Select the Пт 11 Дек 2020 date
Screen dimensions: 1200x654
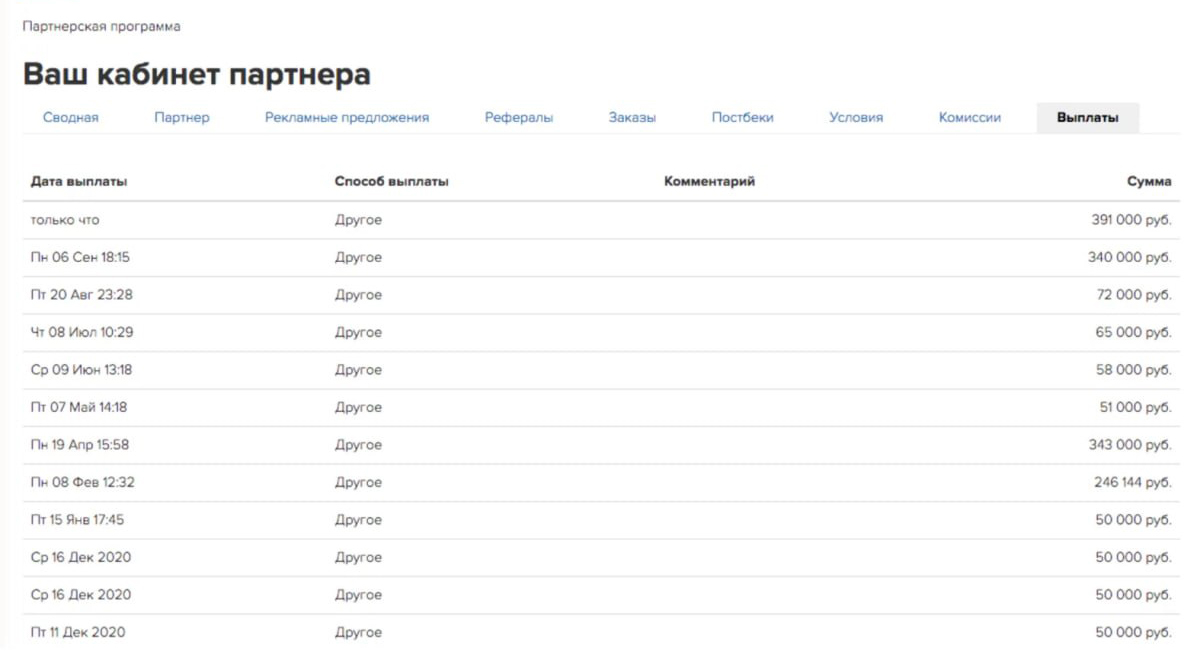tap(78, 632)
